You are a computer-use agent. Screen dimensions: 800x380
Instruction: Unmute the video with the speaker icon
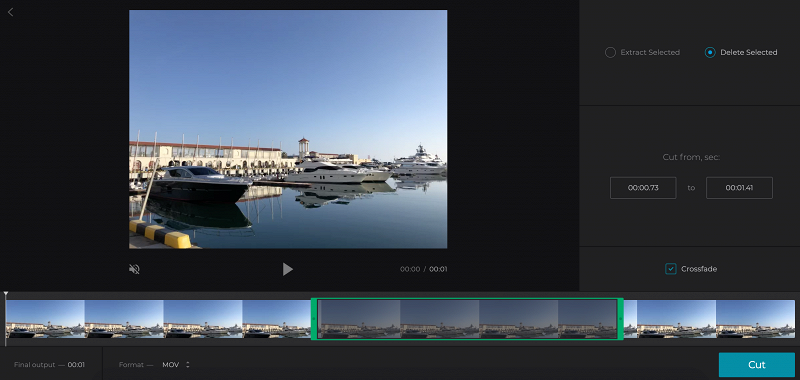134,269
